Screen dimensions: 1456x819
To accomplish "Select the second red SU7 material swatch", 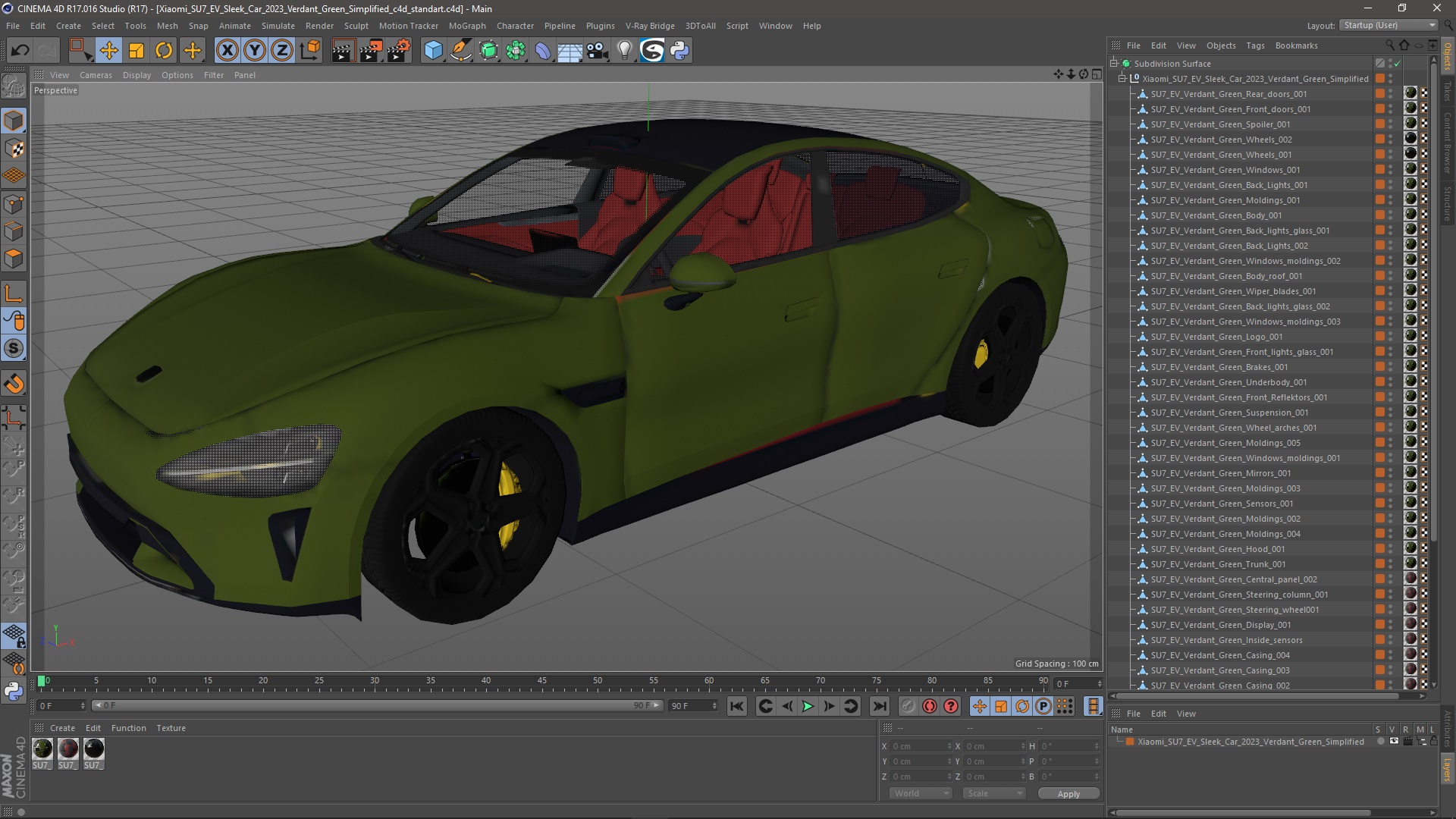I will [x=68, y=749].
